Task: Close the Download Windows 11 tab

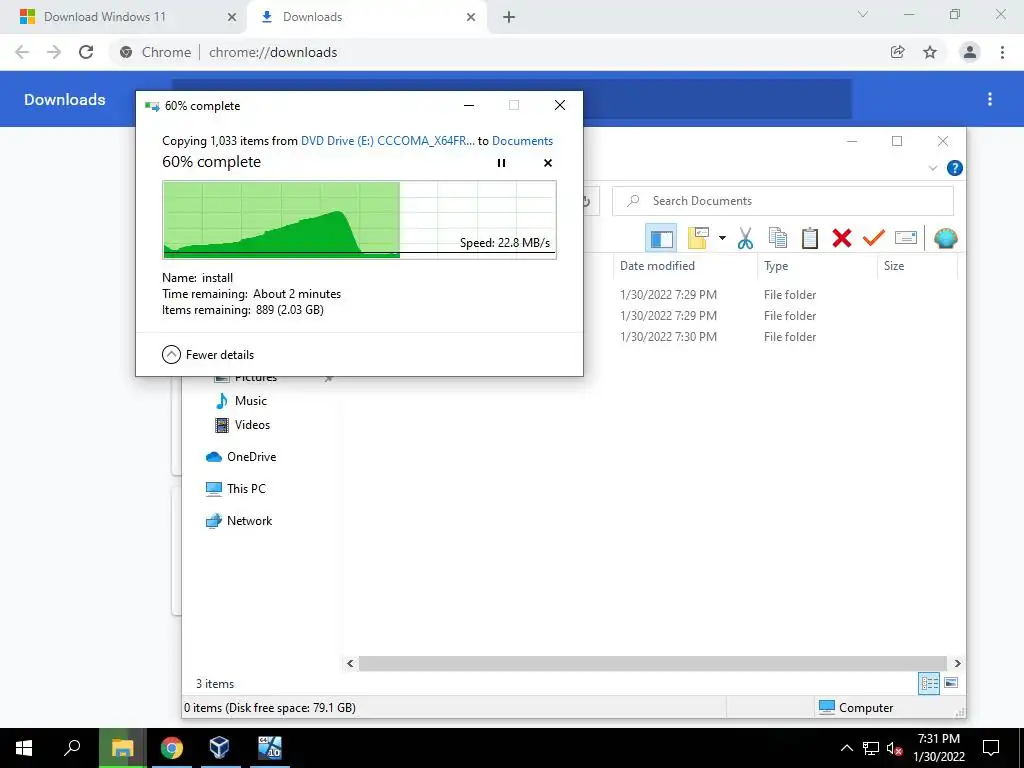Action: (232, 17)
